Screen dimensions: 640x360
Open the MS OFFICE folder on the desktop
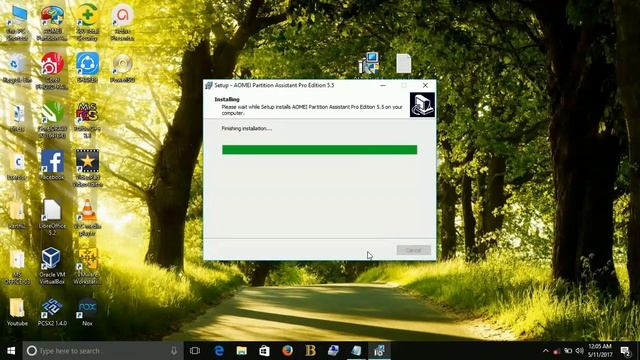pyautogui.click(x=17, y=266)
